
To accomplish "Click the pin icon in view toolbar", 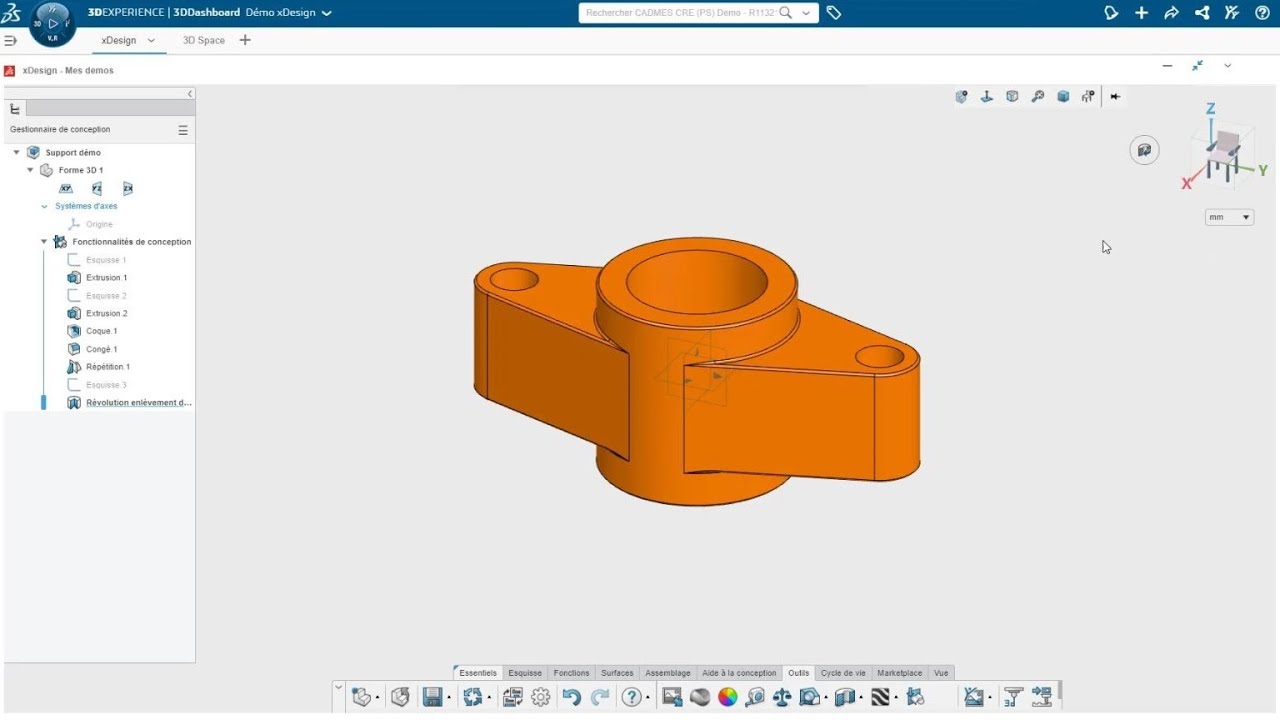I will (x=1115, y=96).
